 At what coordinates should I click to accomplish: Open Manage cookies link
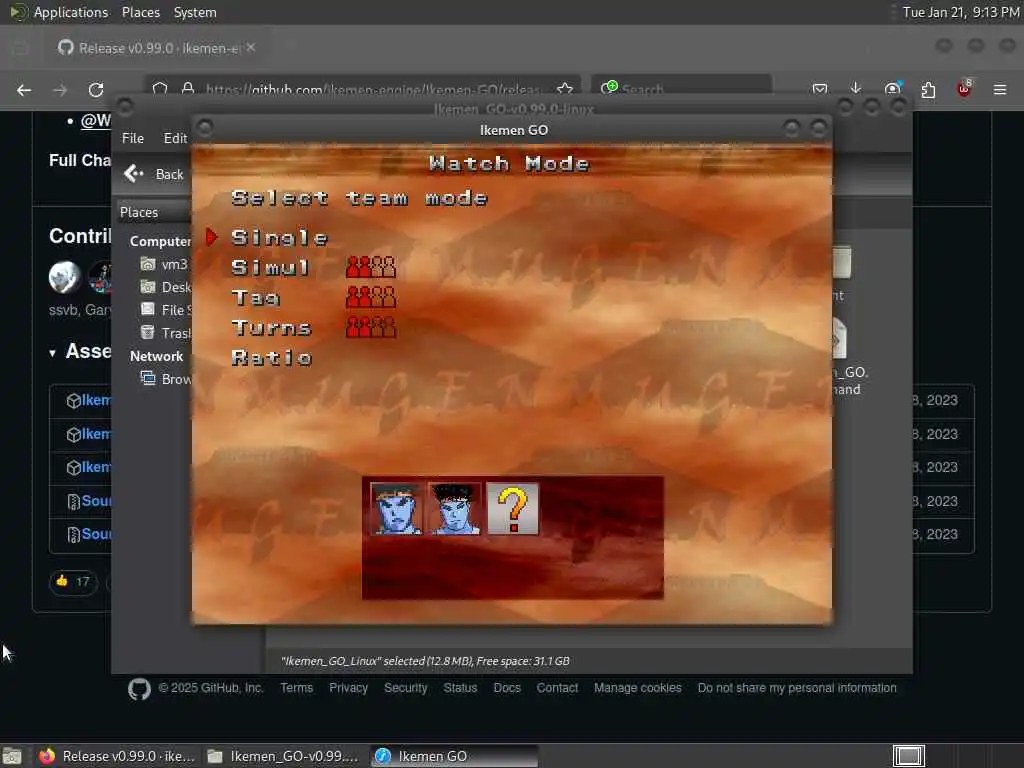pyautogui.click(x=637, y=688)
